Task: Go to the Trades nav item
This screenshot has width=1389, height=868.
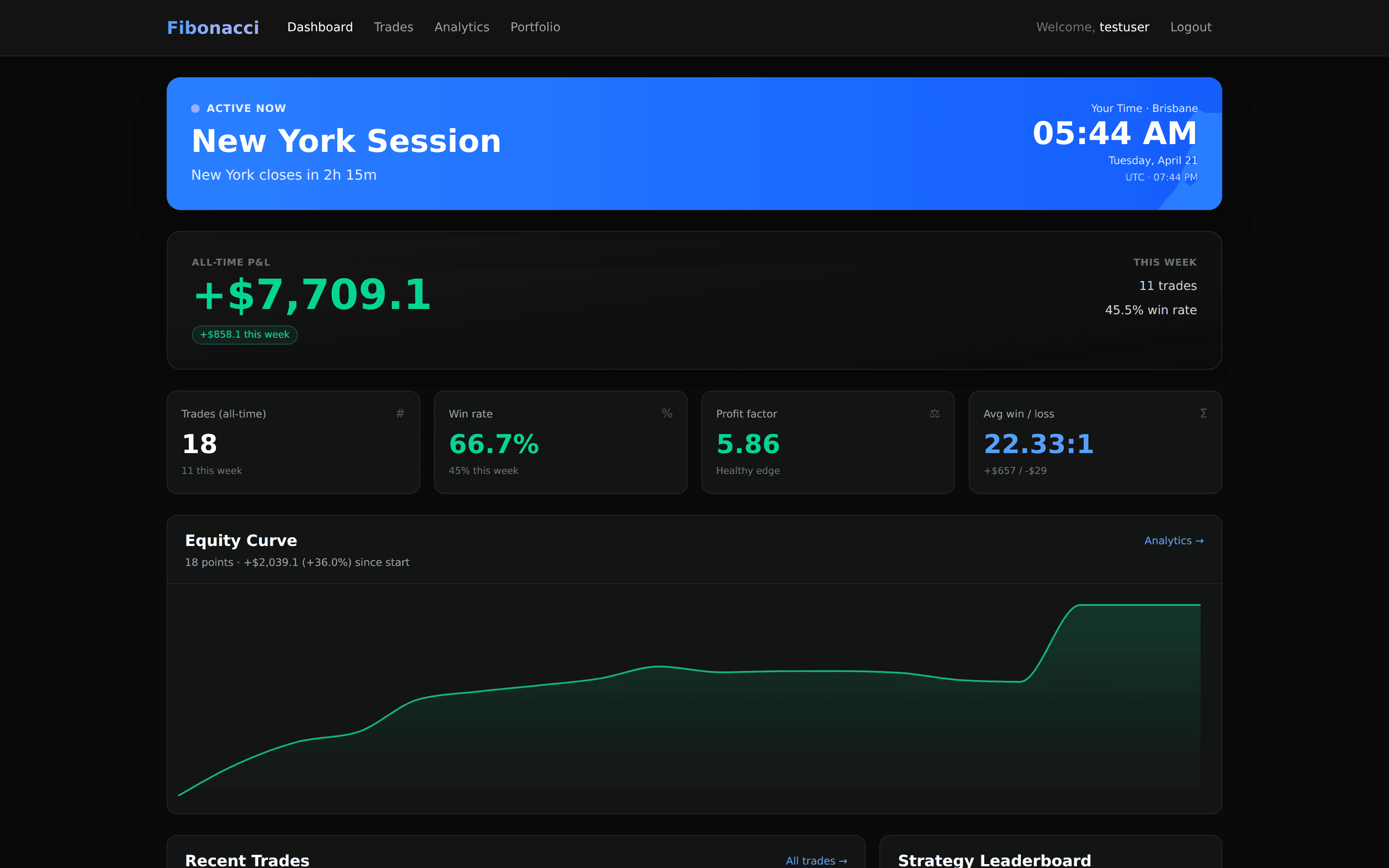Action: point(393,27)
